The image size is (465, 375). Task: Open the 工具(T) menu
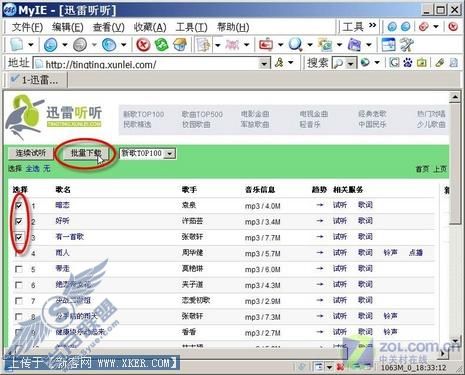(192, 27)
